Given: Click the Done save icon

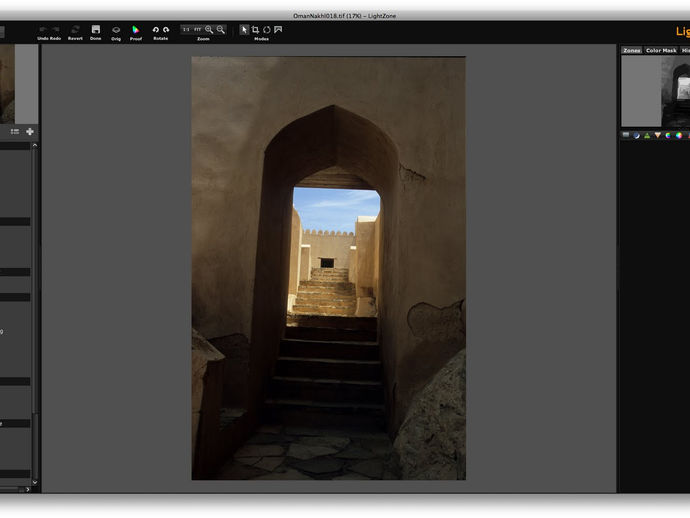Looking at the screenshot, I should [95, 29].
